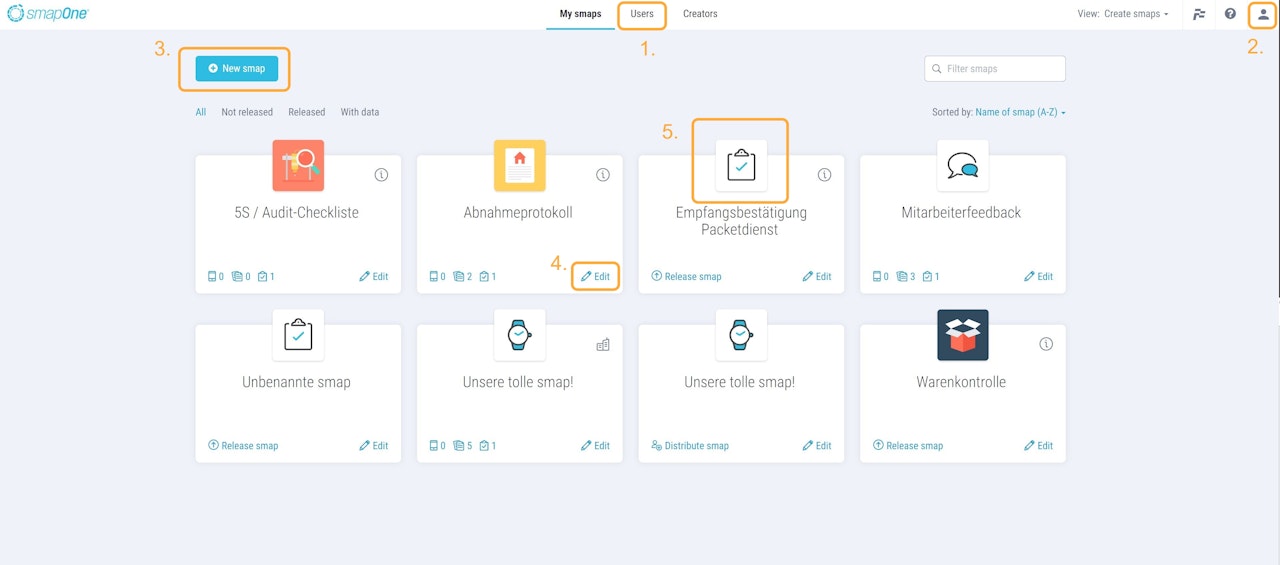
Task: Show info icon on Warenkontrolle card
Action: click(1046, 344)
